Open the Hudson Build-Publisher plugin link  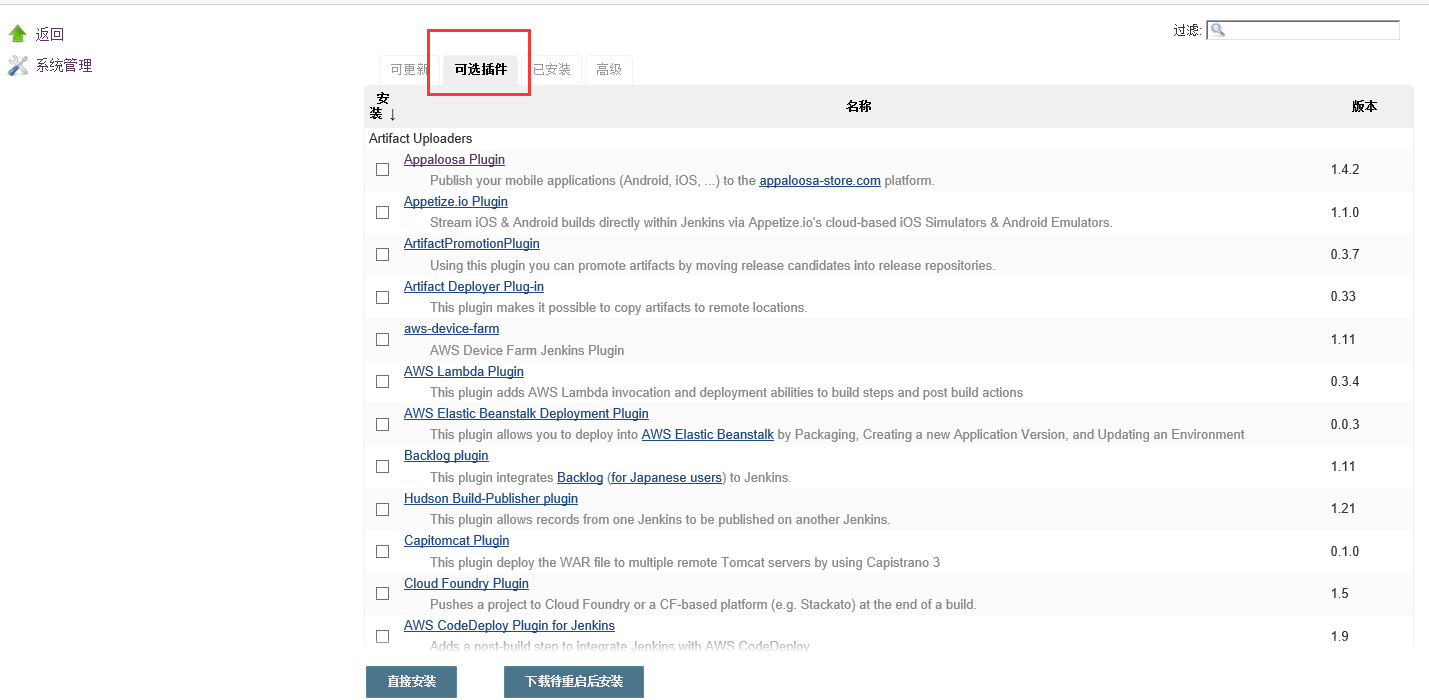491,499
